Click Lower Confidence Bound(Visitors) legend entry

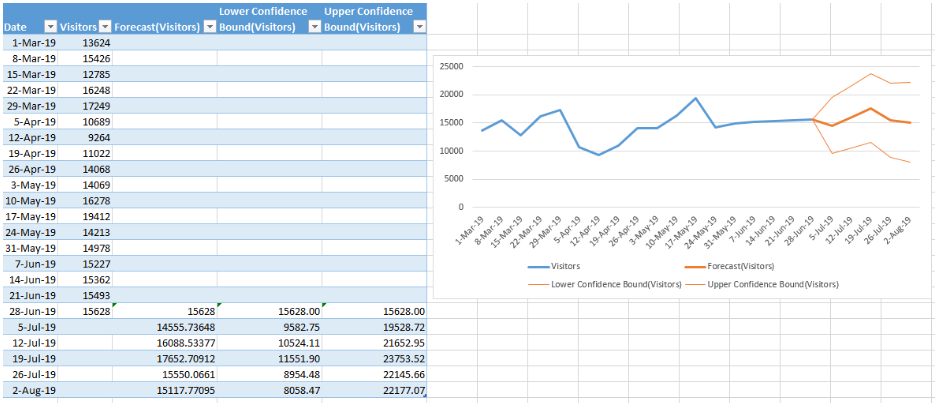[x=604, y=285]
